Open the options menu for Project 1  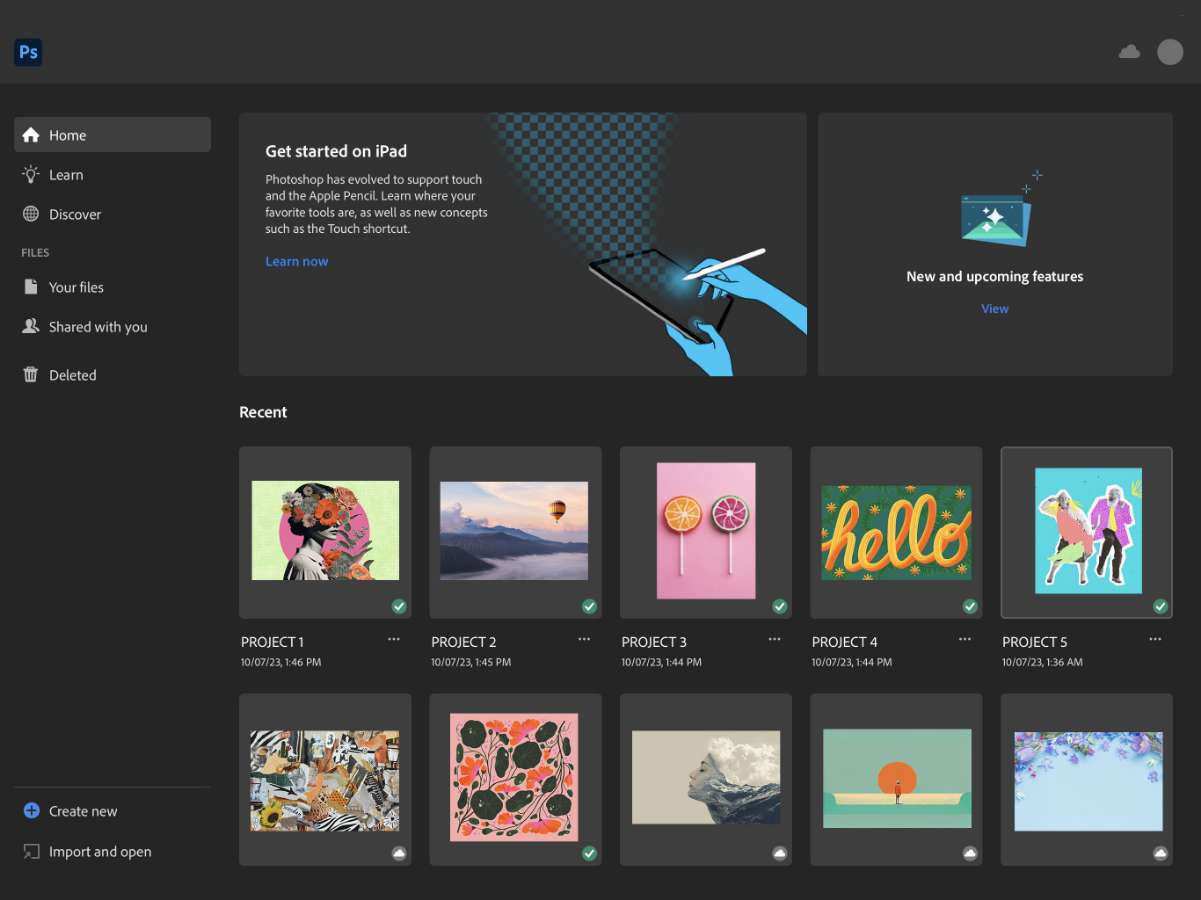pyautogui.click(x=394, y=638)
